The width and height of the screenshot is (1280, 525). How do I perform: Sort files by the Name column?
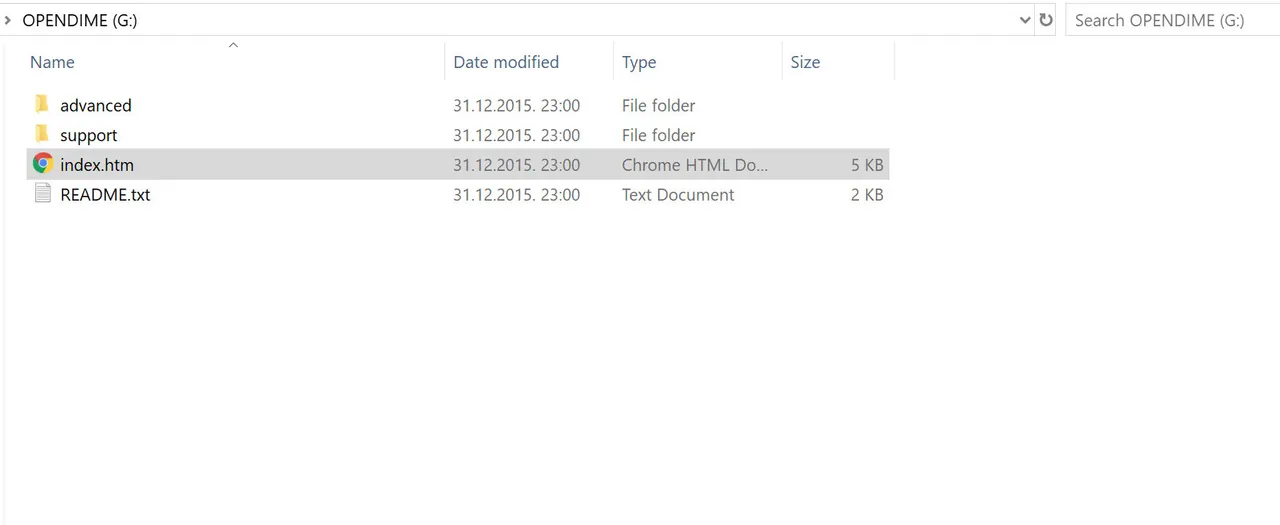(x=52, y=62)
